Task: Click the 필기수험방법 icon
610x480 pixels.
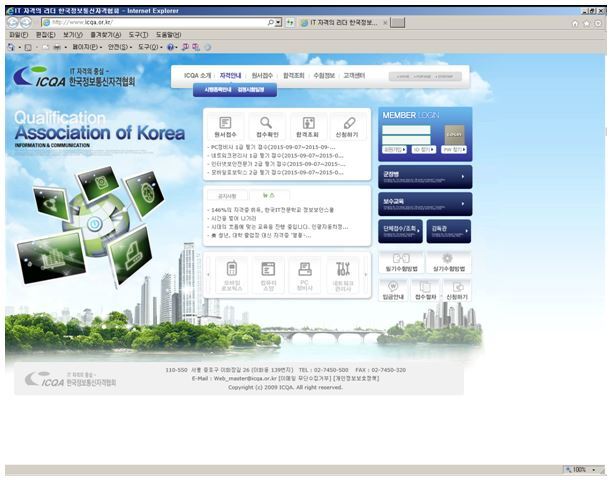Action: tap(401, 258)
